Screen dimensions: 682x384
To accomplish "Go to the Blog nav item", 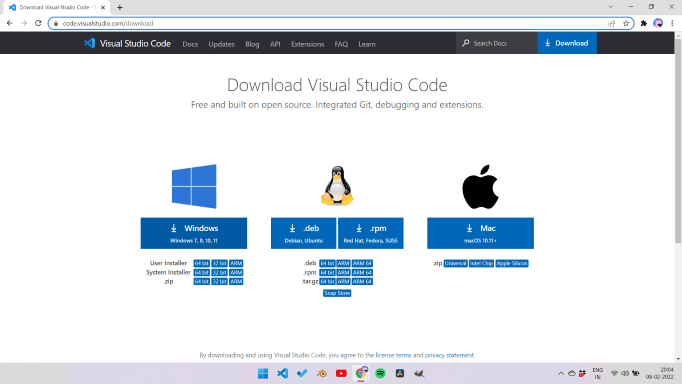I will click(252, 44).
